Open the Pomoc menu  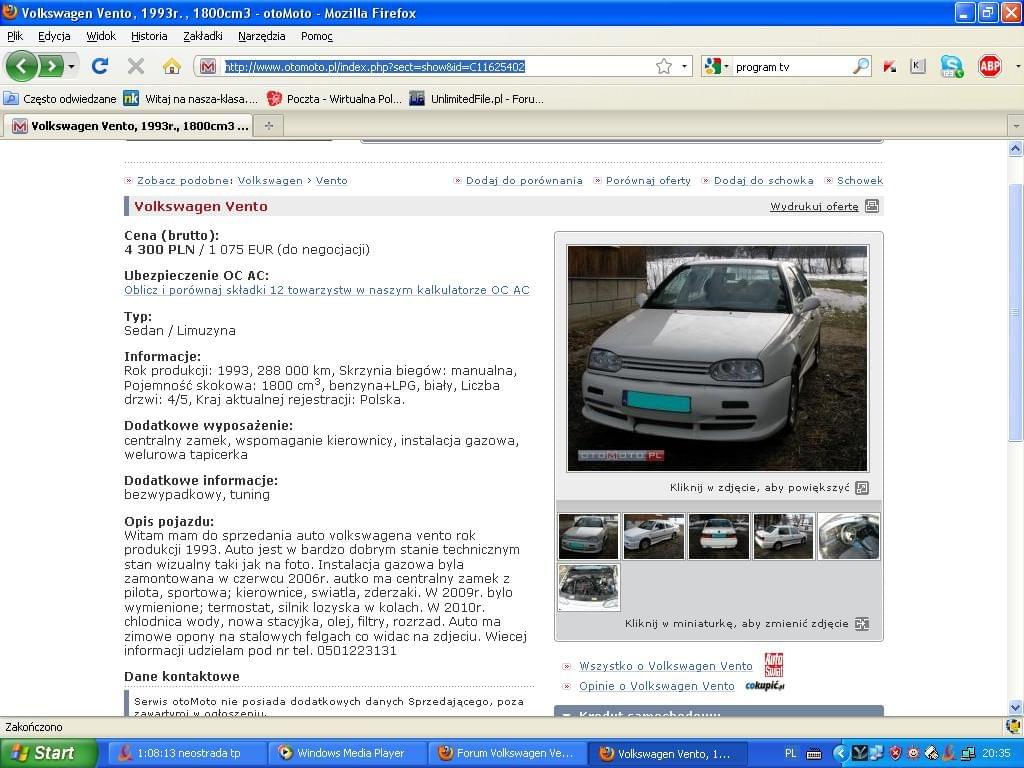point(317,36)
